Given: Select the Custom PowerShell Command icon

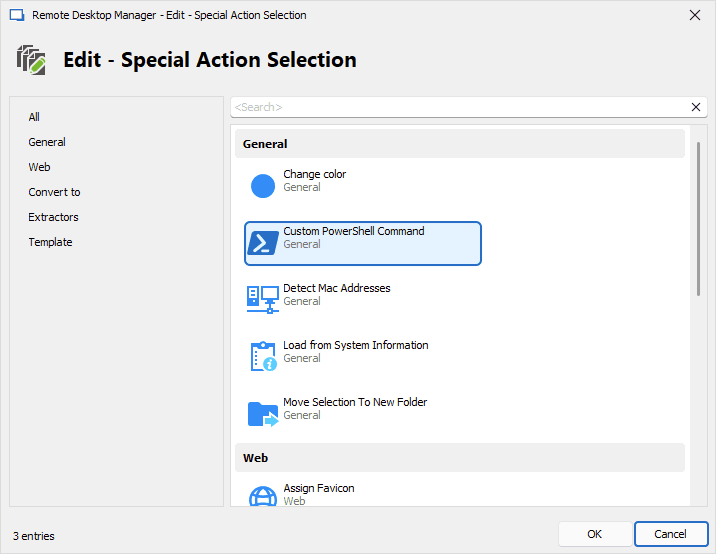Looking at the screenshot, I should [263, 243].
